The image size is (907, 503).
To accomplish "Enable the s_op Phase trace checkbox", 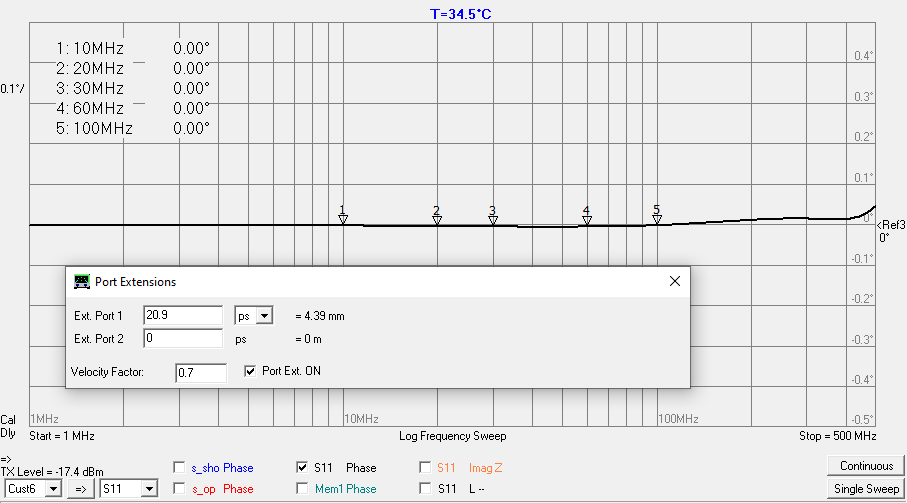I will [x=179, y=489].
